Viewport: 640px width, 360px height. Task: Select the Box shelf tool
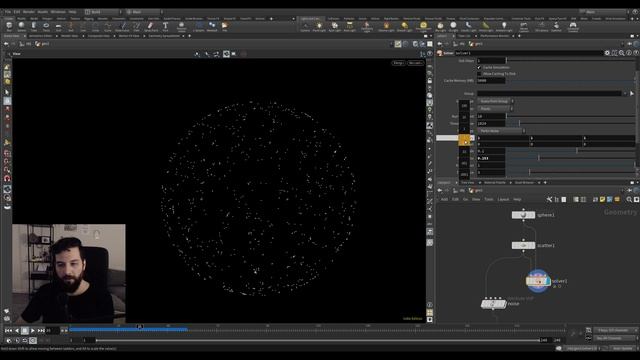[9, 27]
